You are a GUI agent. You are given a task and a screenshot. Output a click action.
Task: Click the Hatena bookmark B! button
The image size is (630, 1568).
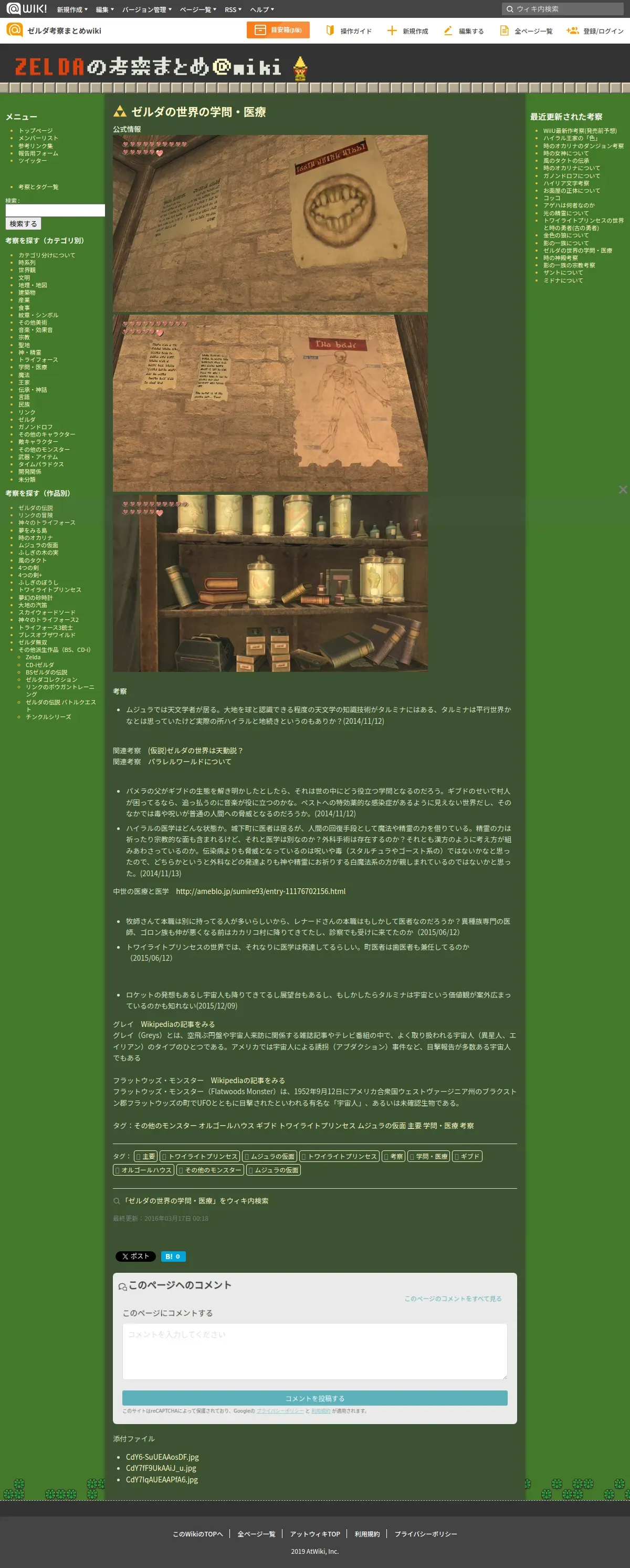[x=173, y=1257]
